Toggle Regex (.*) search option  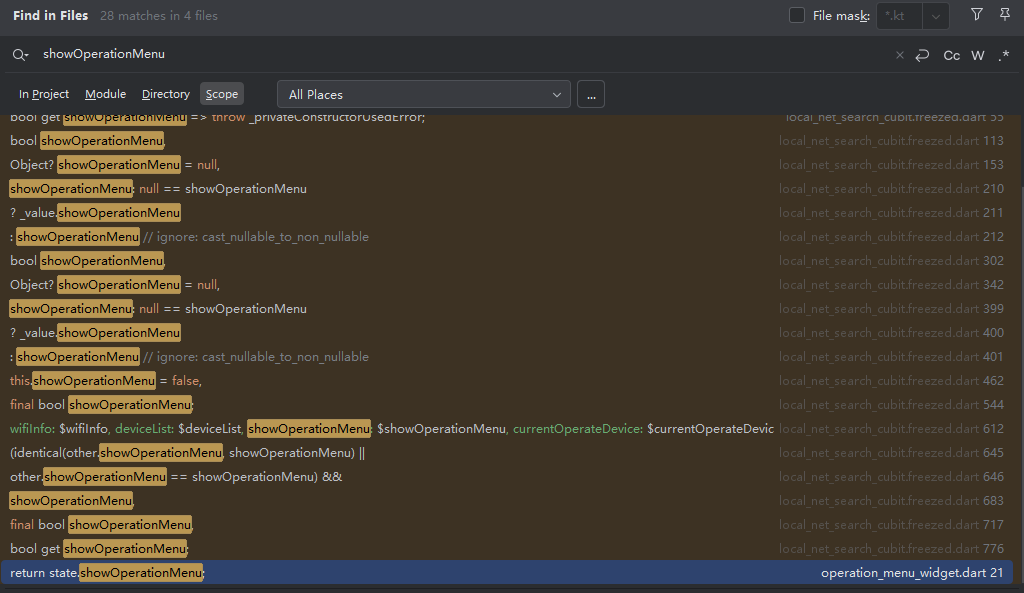point(1004,56)
